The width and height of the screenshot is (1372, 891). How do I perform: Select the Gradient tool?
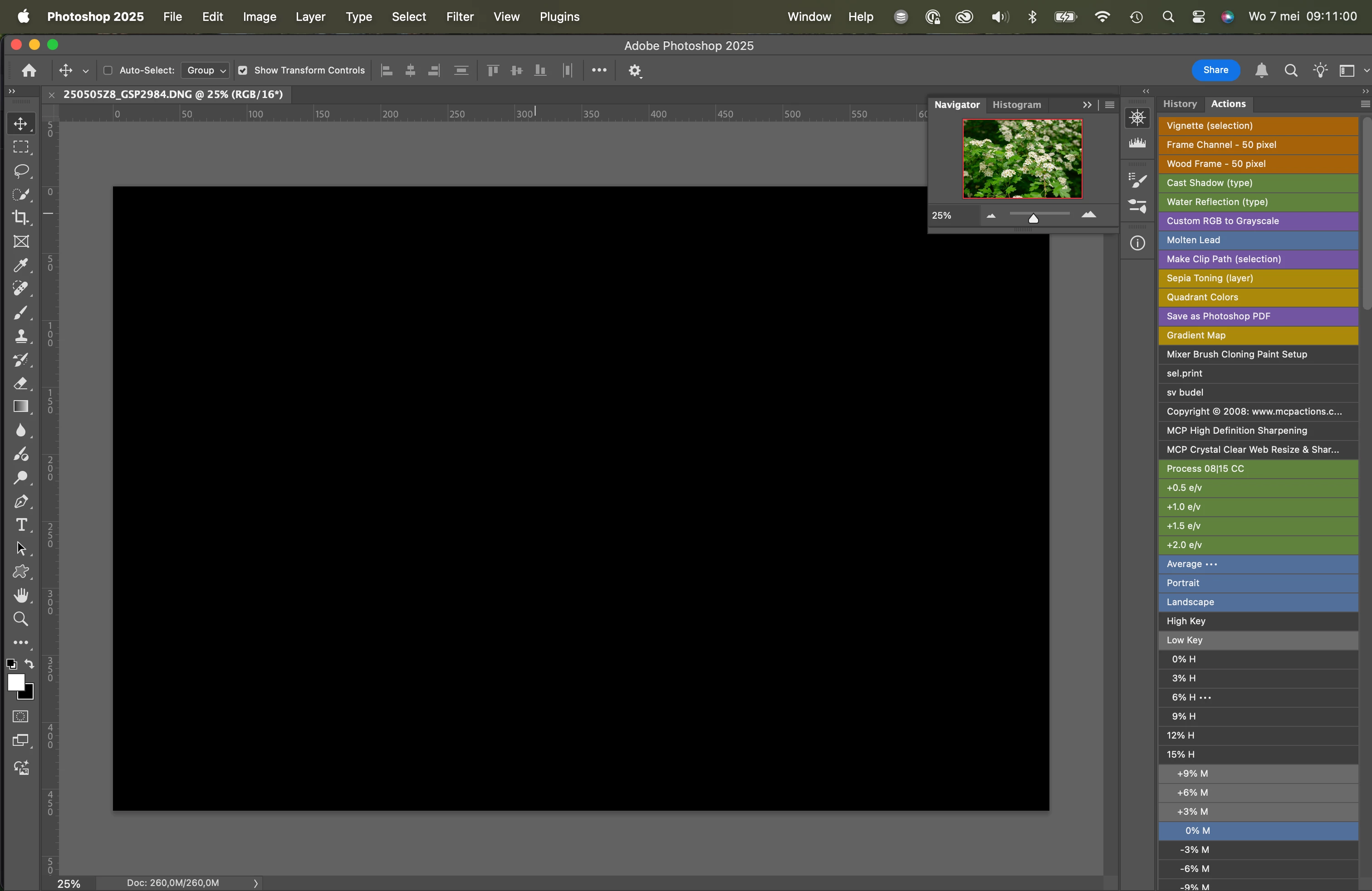point(21,407)
